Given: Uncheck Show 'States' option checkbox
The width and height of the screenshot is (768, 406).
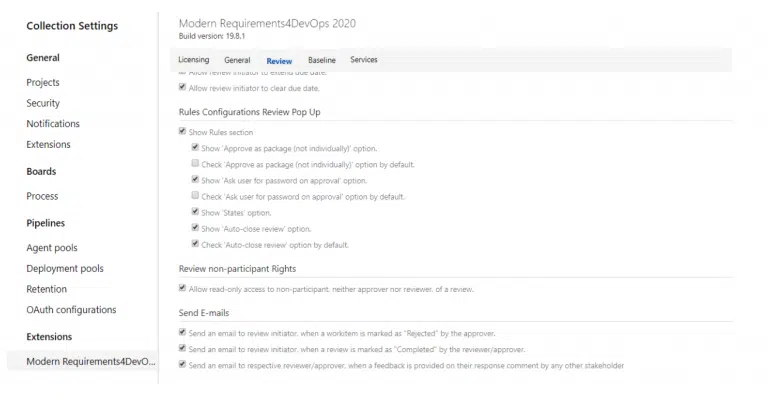Looking at the screenshot, I should pyautogui.click(x=195, y=212).
